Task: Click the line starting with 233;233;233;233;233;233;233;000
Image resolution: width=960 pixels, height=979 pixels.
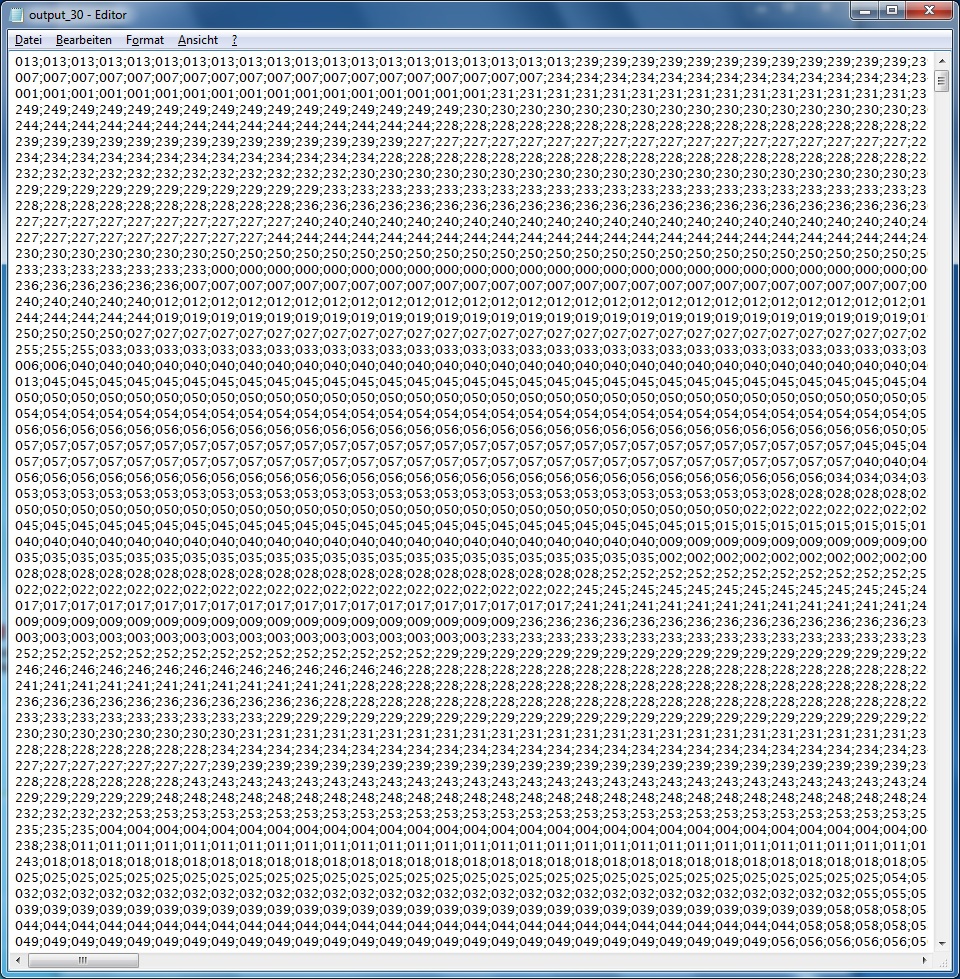Action: pyautogui.click(x=471, y=269)
